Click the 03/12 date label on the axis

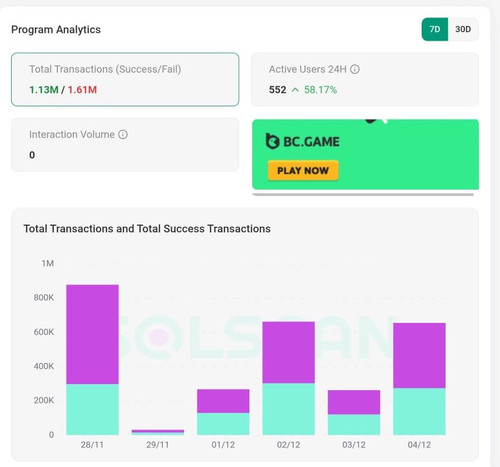coord(354,445)
